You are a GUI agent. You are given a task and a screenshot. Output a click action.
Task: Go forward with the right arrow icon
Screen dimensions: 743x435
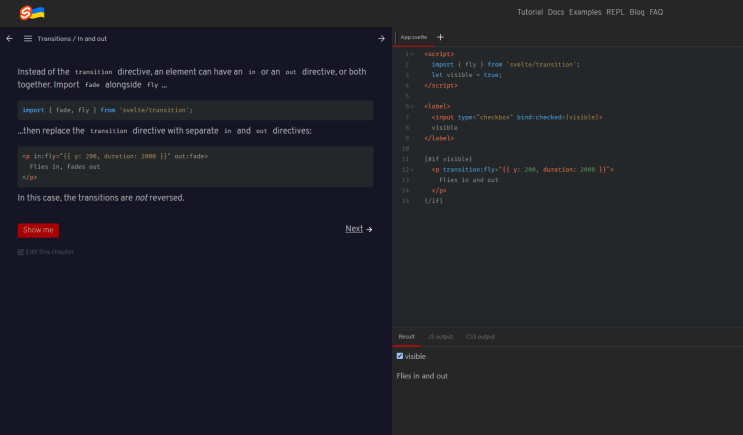pos(381,38)
